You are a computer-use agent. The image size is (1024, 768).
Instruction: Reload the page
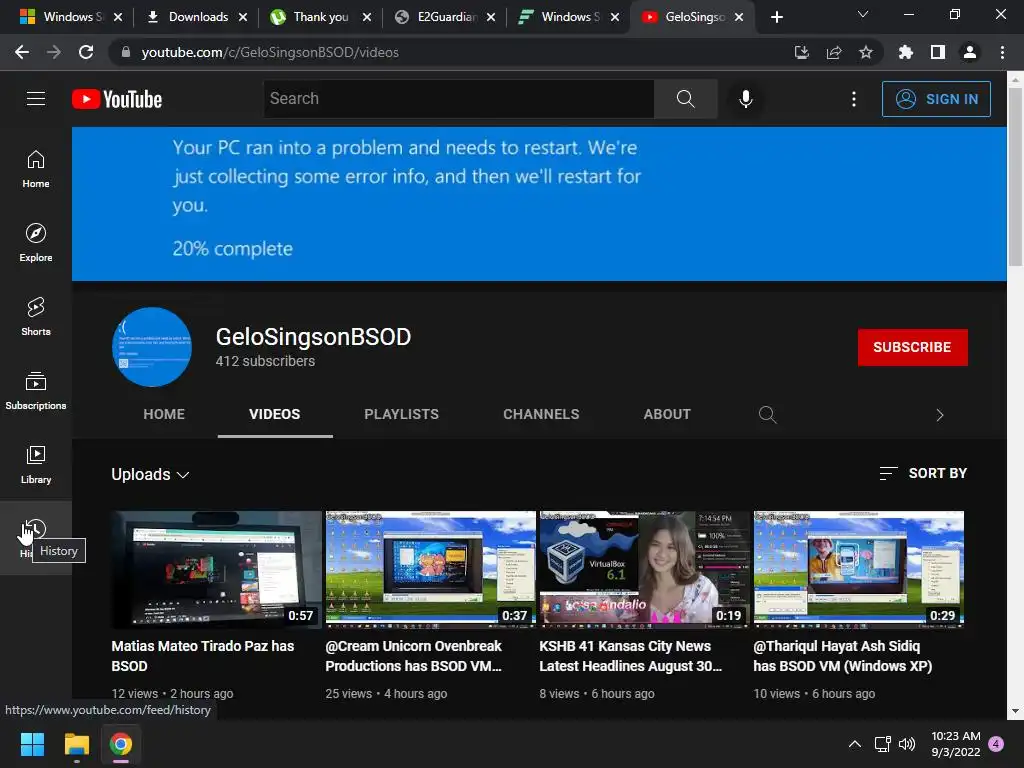point(86,52)
